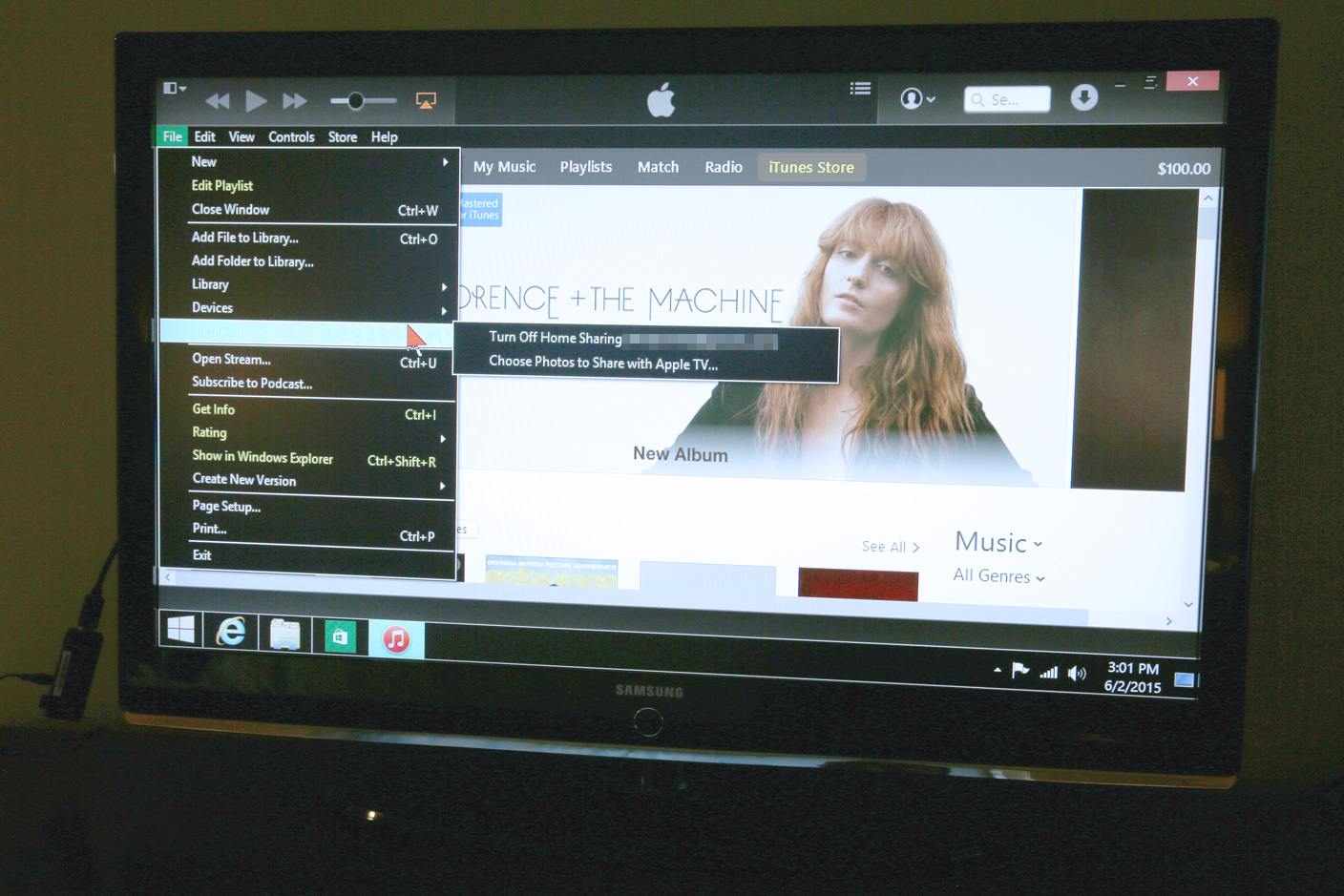Launch iTunes from the taskbar icon

pos(395,638)
